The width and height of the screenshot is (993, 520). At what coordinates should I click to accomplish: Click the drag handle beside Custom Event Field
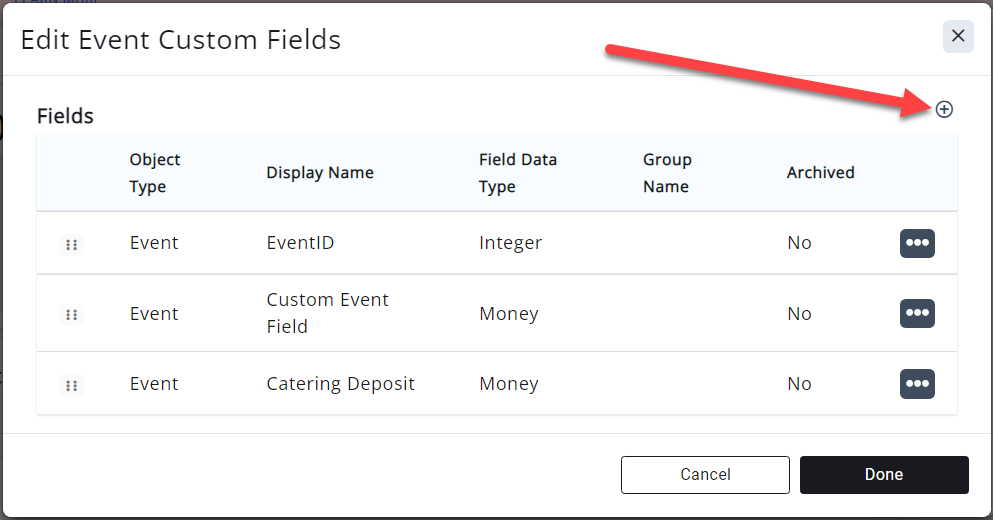coord(71,314)
